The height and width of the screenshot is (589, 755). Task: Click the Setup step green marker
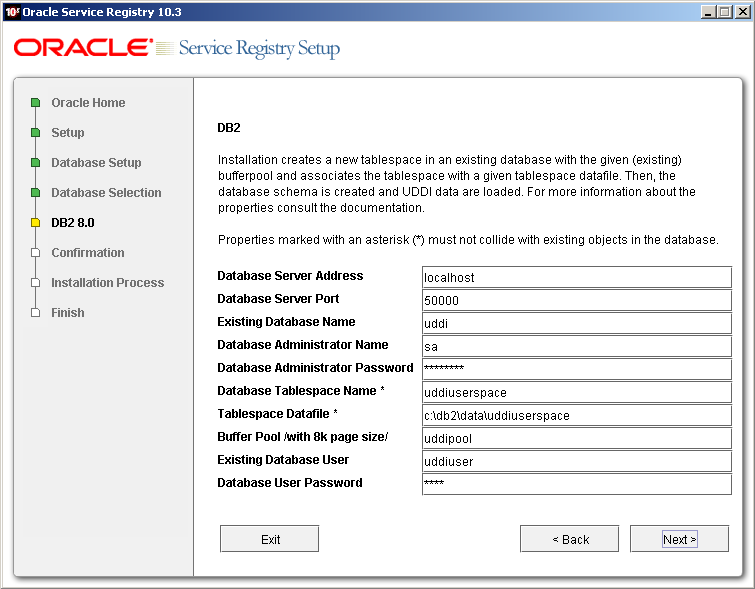coord(35,132)
